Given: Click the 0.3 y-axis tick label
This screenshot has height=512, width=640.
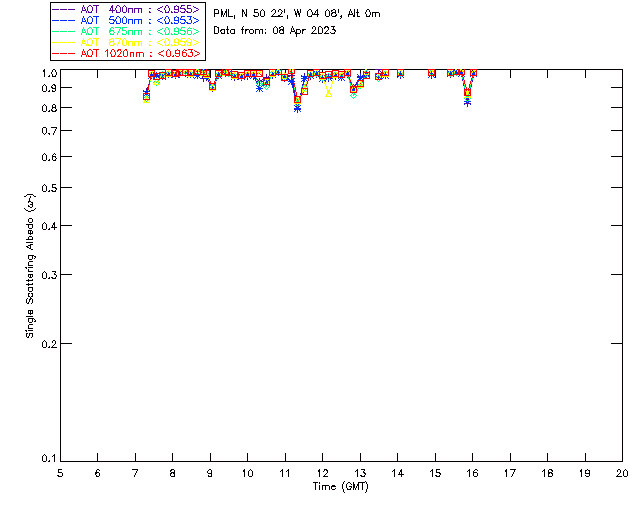Looking at the screenshot, I should coord(49,275).
